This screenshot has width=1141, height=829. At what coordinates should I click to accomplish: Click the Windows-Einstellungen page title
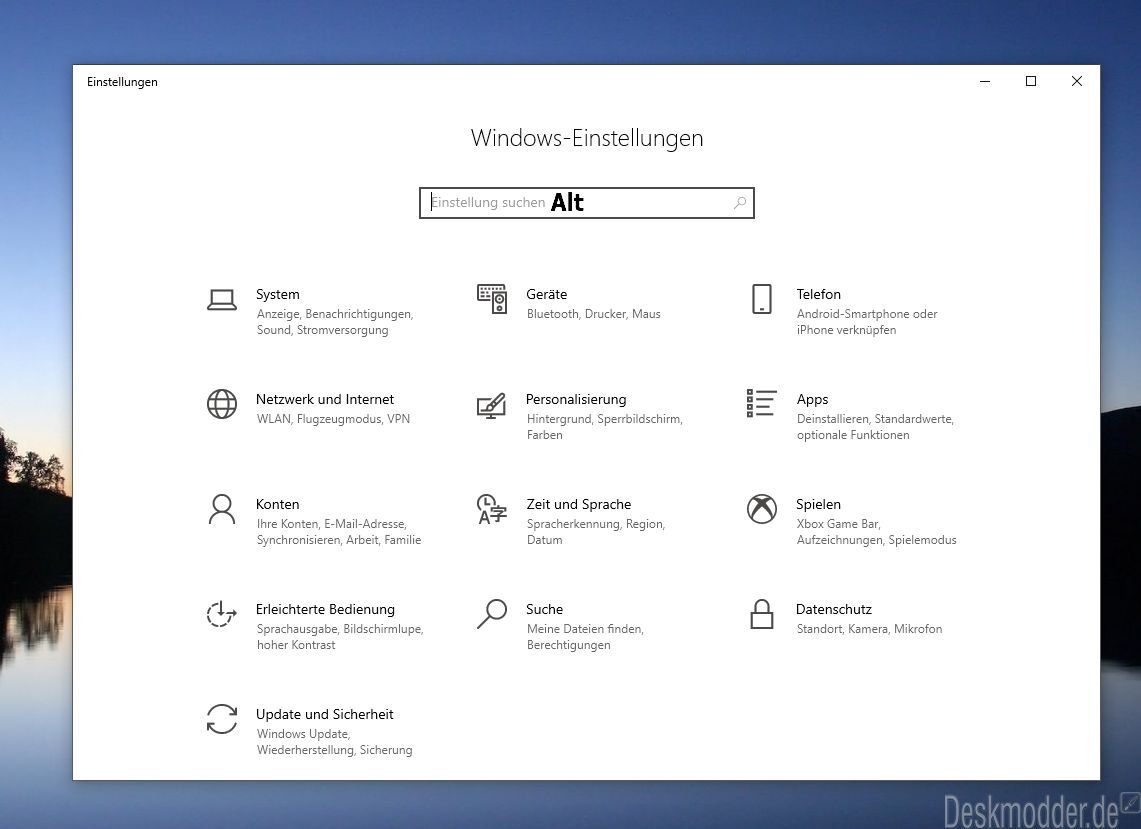587,138
